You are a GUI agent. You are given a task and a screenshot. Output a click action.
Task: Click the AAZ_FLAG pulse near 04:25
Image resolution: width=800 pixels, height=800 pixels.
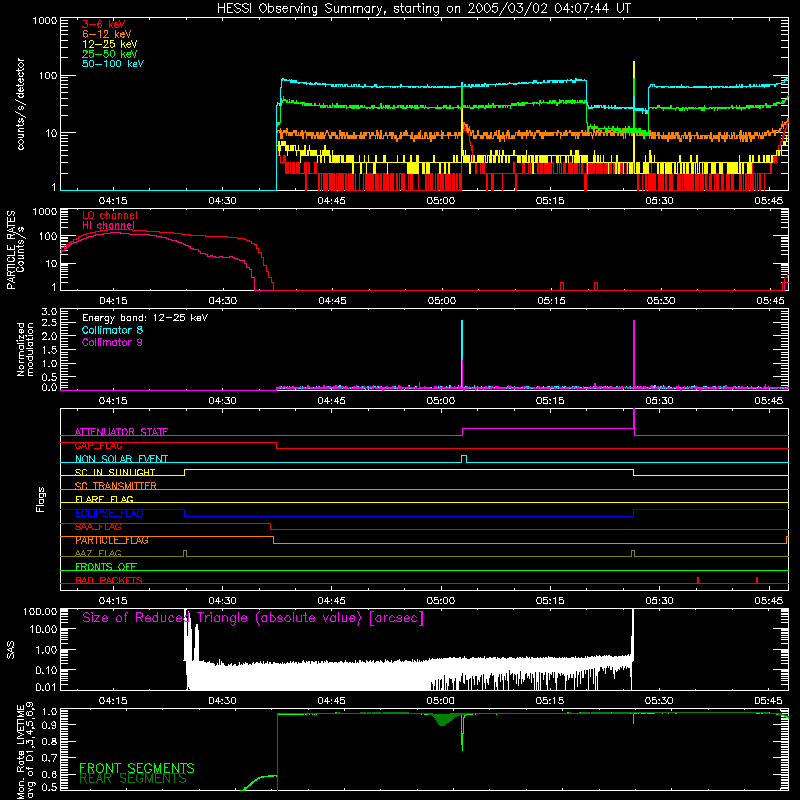(x=185, y=553)
